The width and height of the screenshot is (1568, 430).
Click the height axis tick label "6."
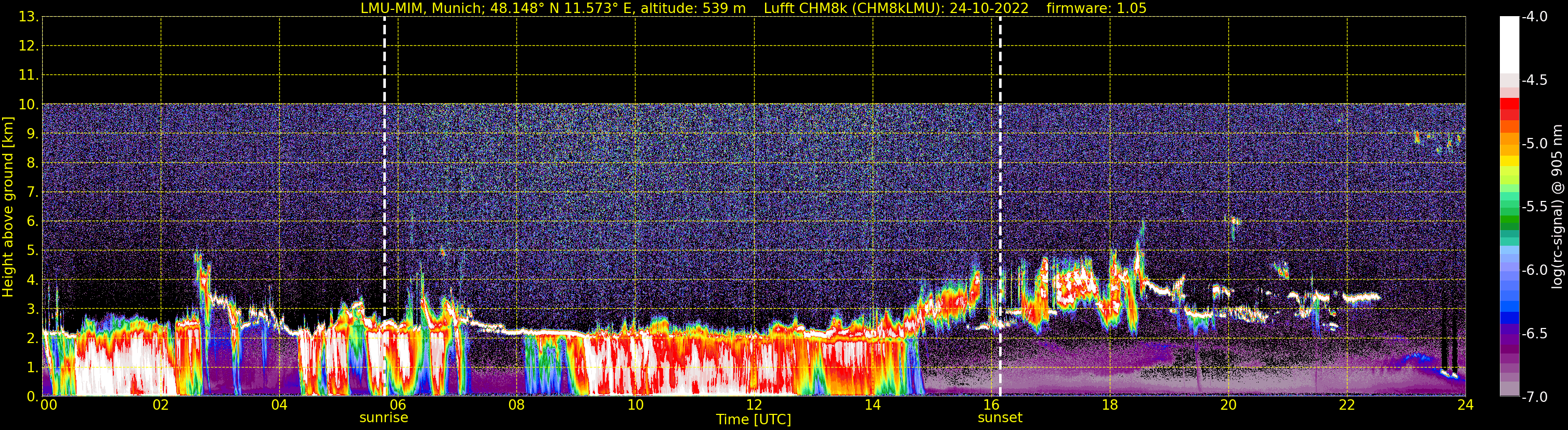[x=32, y=222]
